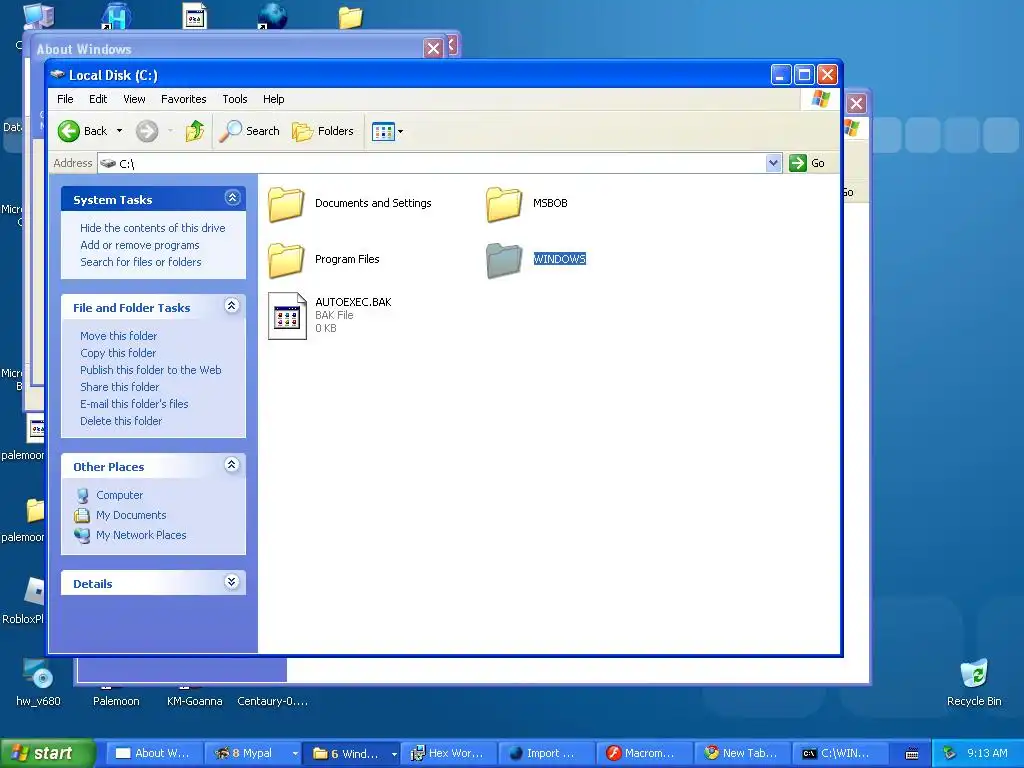Switch to New Tab Chrome taskbar button
This screenshot has height=768, width=1024.
click(742, 754)
